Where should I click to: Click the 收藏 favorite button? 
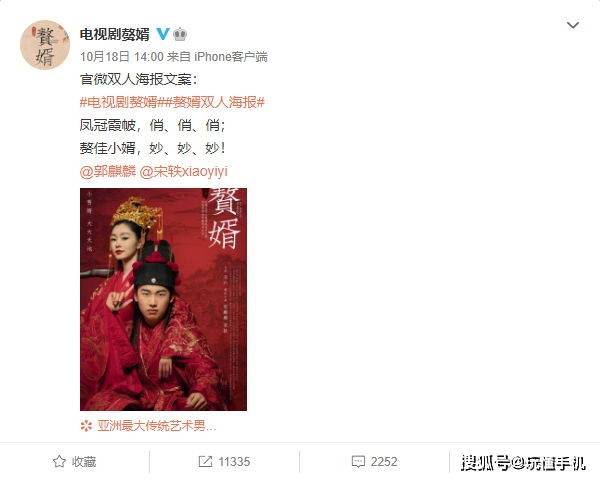pyautogui.click(x=74, y=461)
